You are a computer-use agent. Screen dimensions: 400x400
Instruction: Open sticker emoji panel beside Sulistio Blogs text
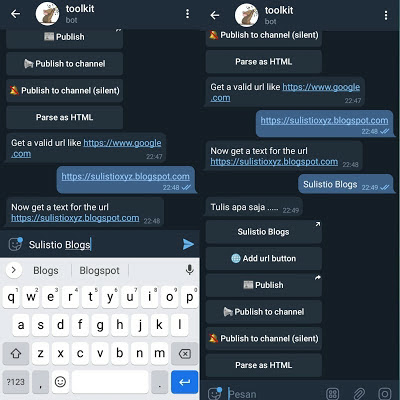(15, 244)
